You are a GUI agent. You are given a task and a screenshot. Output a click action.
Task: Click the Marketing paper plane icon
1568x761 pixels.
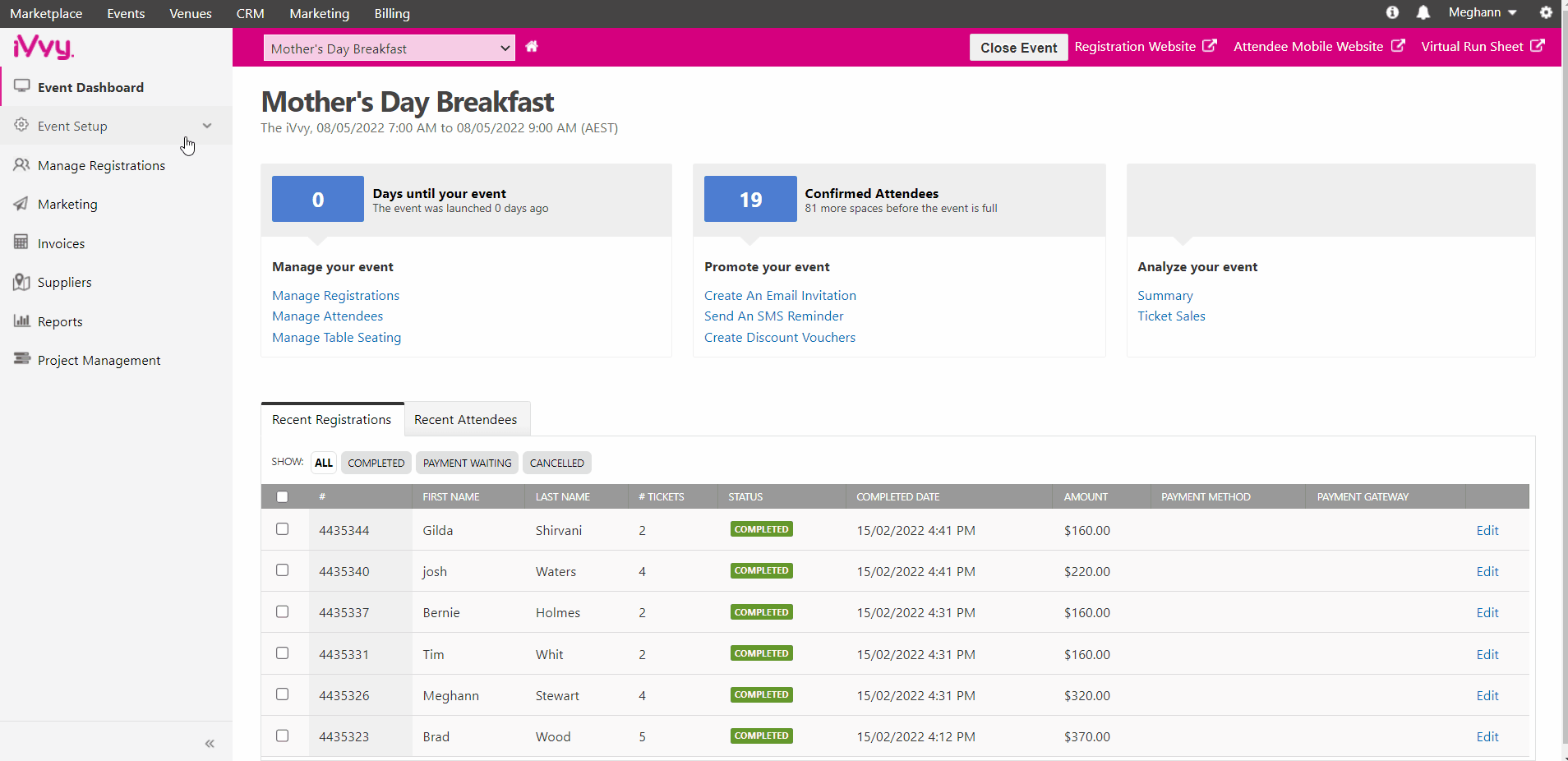click(21, 204)
